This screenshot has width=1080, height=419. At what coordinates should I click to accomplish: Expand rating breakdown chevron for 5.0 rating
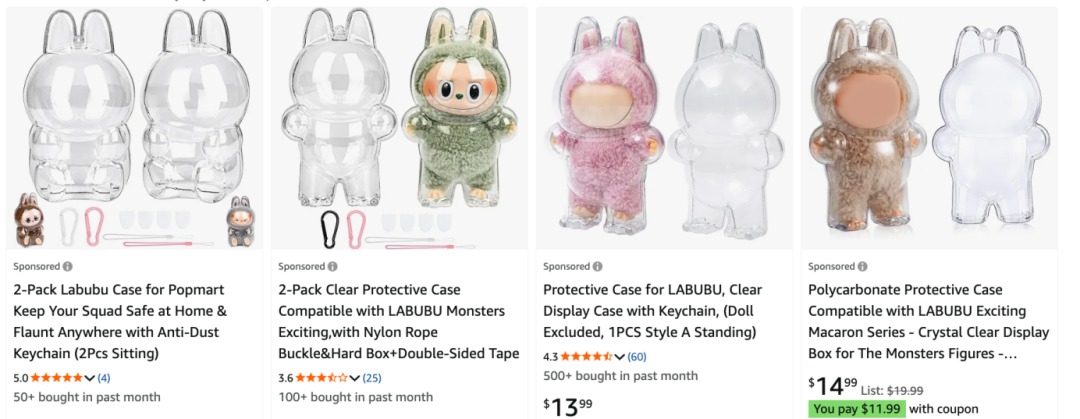[90, 378]
